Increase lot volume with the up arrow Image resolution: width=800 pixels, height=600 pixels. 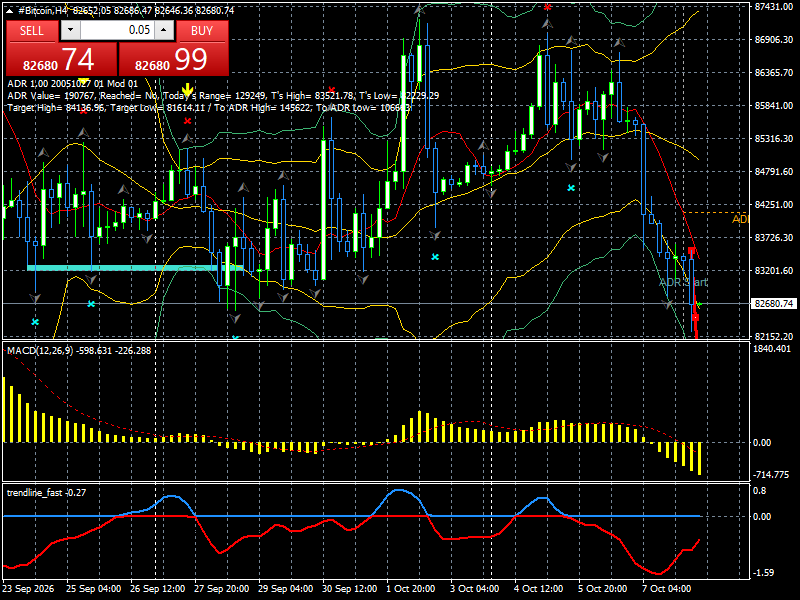click(x=164, y=30)
